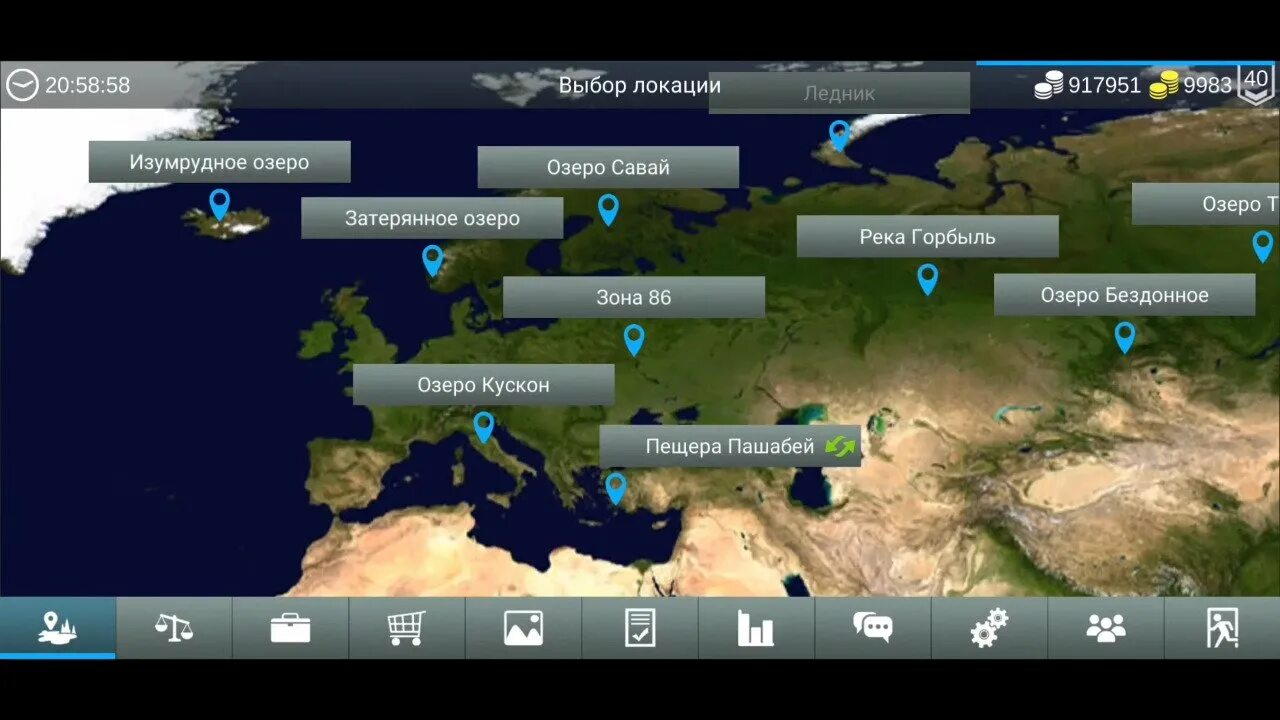
Task: Tap the map pin under Озеро Кускон
Action: (x=483, y=427)
